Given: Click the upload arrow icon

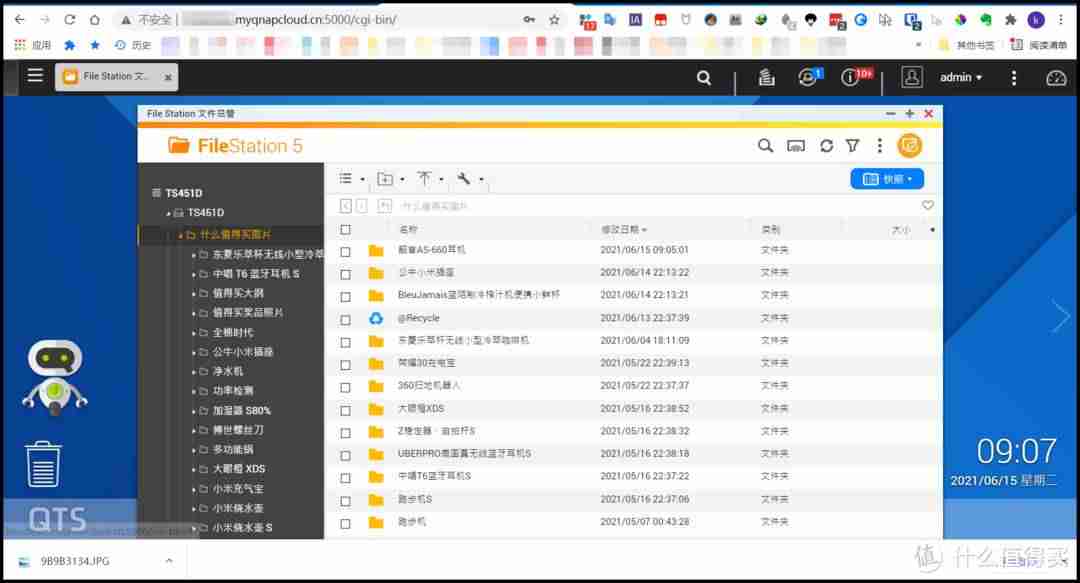Looking at the screenshot, I should (x=424, y=178).
